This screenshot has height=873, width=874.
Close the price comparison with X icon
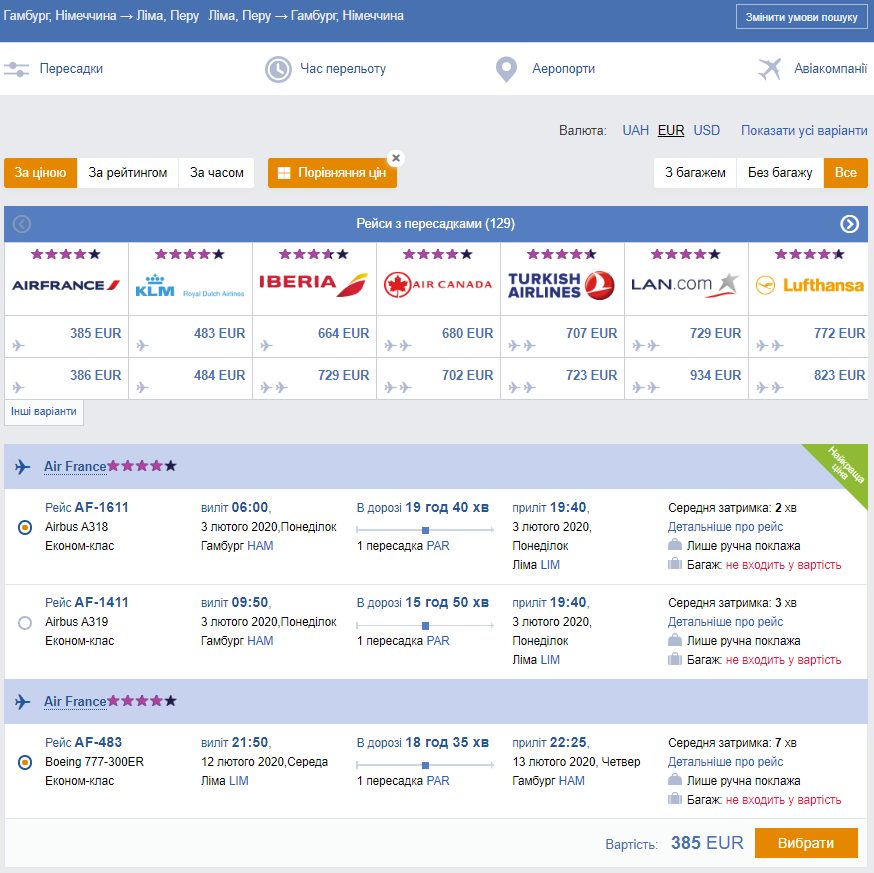(396, 158)
